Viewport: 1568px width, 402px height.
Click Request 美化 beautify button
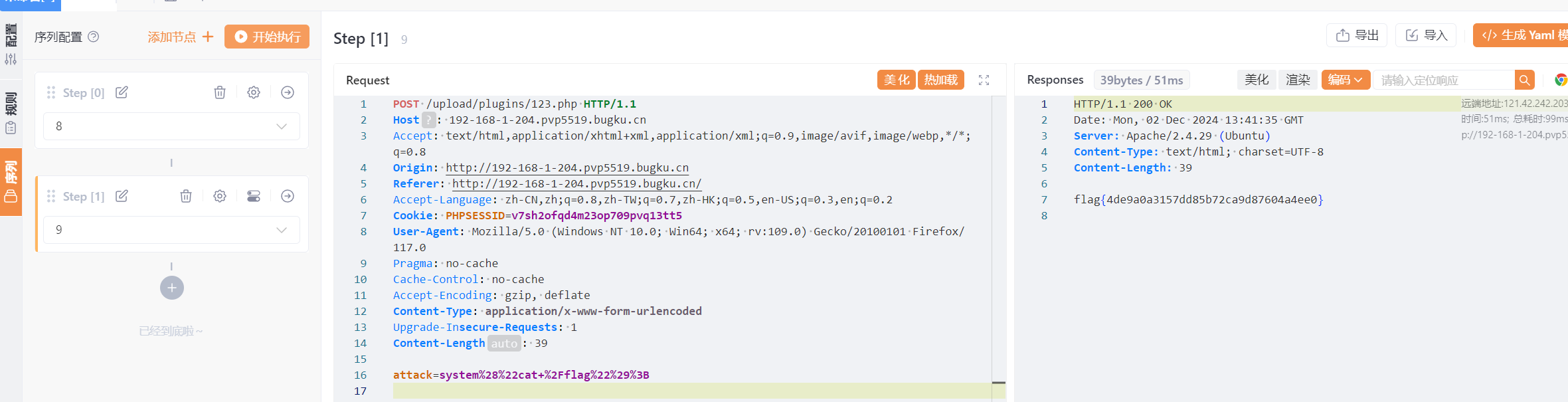click(x=897, y=80)
